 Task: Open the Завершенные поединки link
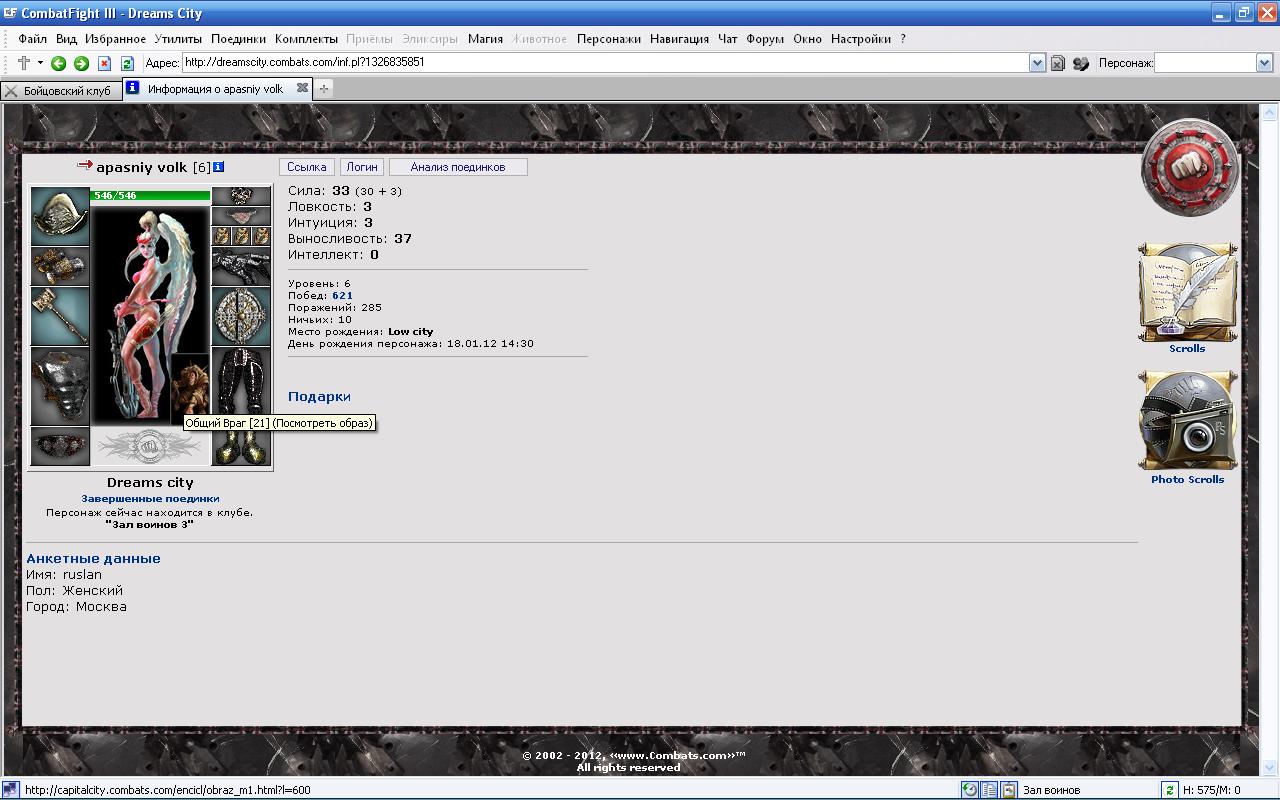150,498
